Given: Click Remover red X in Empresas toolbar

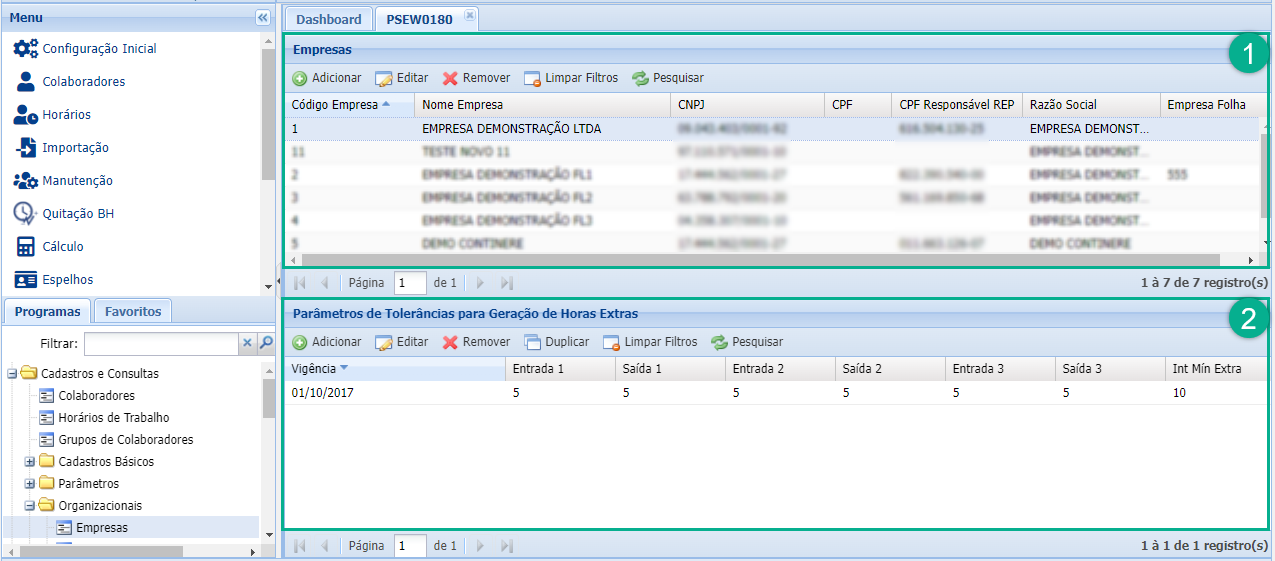Looking at the screenshot, I should click(451, 78).
